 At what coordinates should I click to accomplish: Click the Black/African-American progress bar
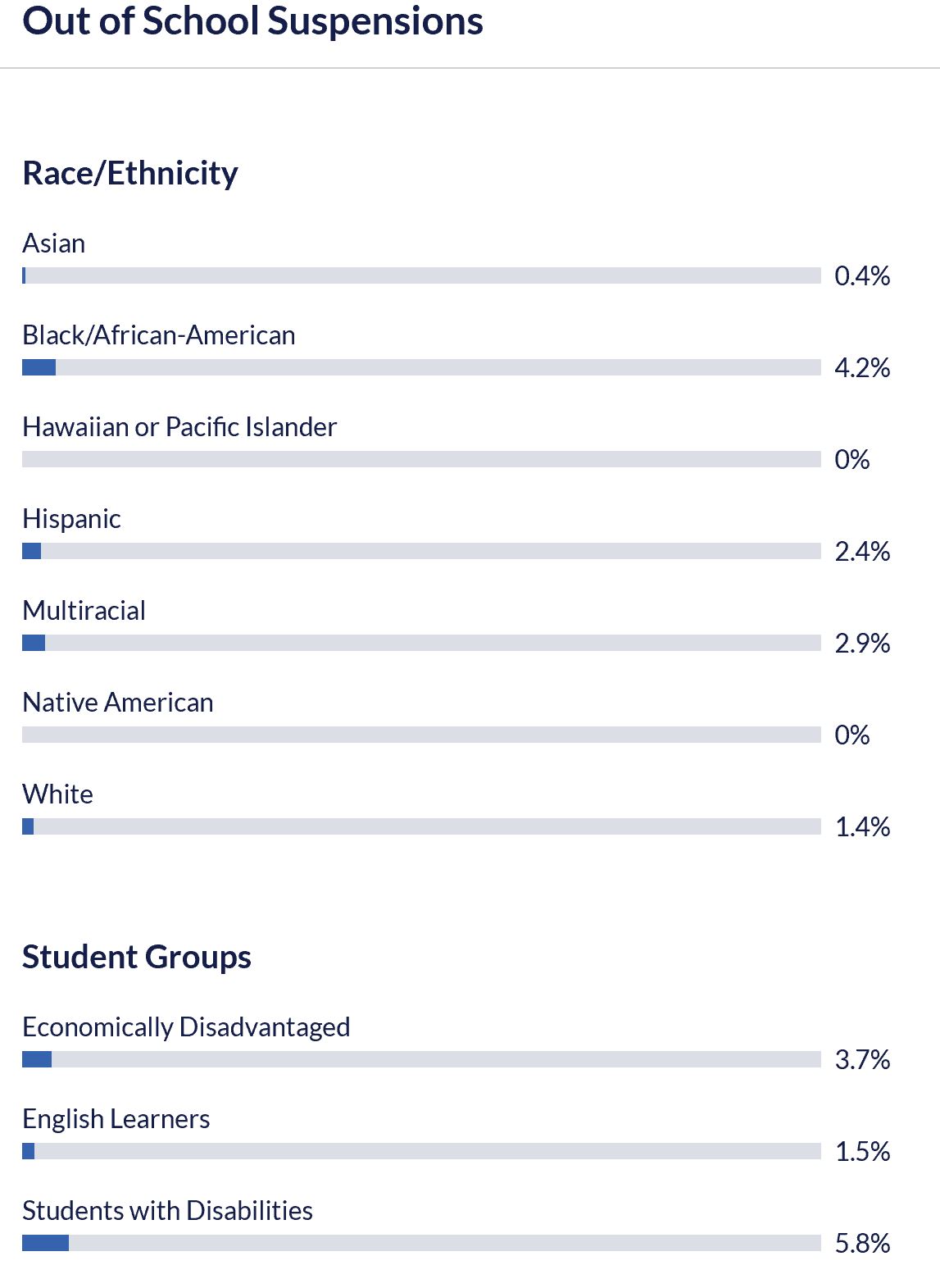coord(421,367)
